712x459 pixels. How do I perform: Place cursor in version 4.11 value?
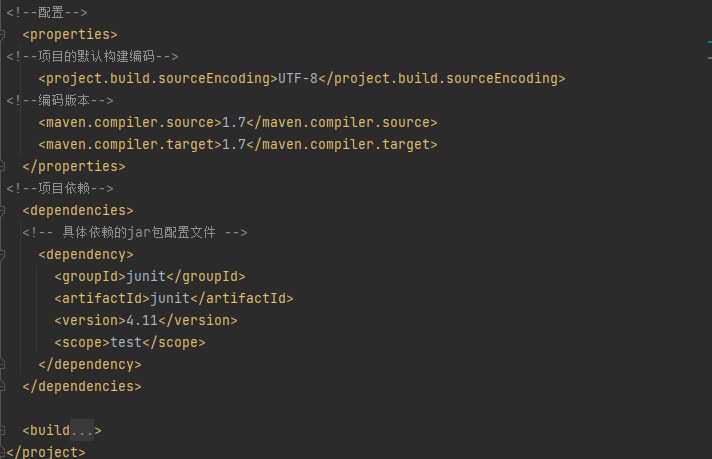point(142,321)
